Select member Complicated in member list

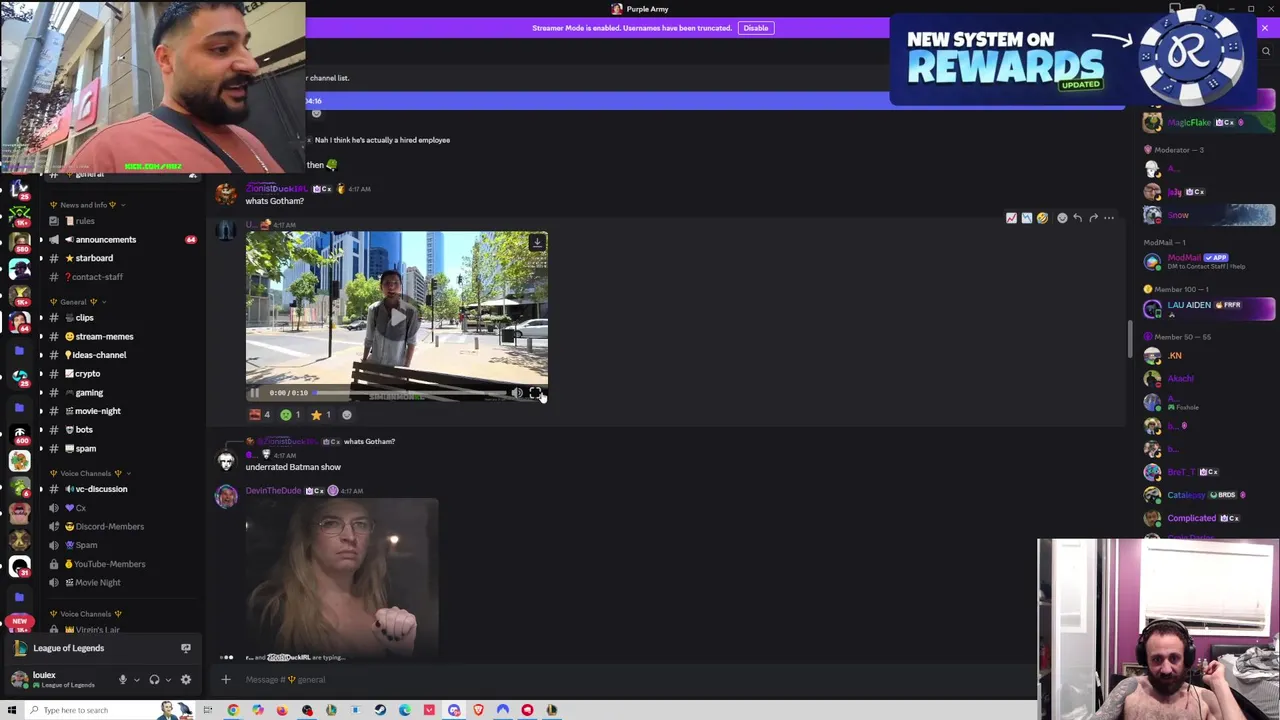pyautogui.click(x=1209, y=518)
